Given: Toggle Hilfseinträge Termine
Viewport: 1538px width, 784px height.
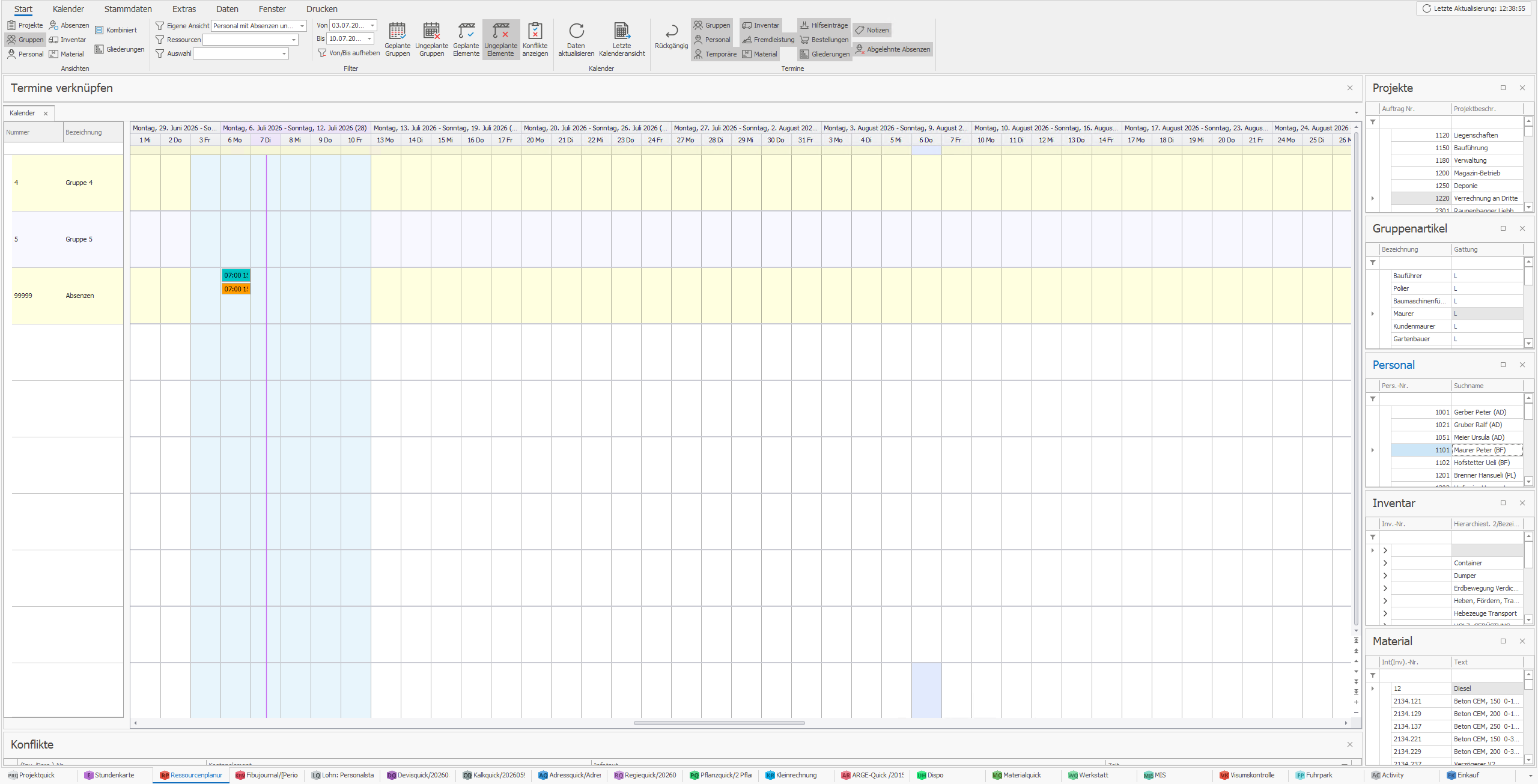Looking at the screenshot, I should [x=824, y=25].
